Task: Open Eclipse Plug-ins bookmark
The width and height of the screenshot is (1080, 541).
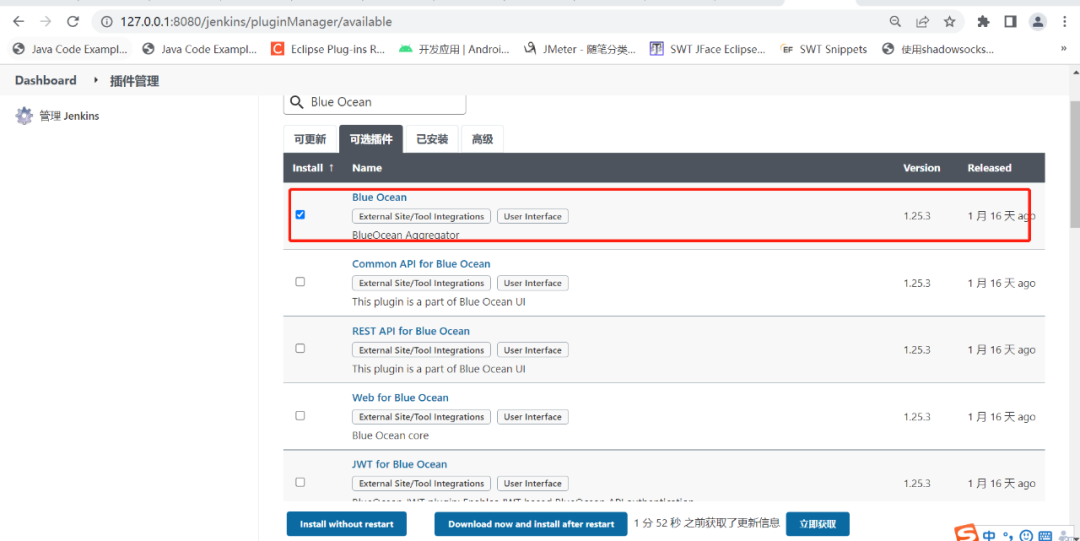Action: click(329, 49)
